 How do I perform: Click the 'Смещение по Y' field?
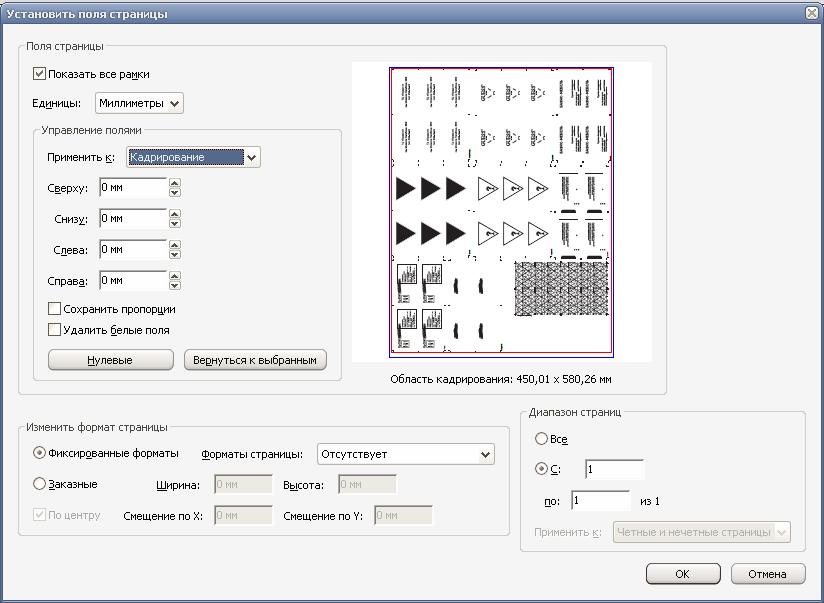pos(403,516)
